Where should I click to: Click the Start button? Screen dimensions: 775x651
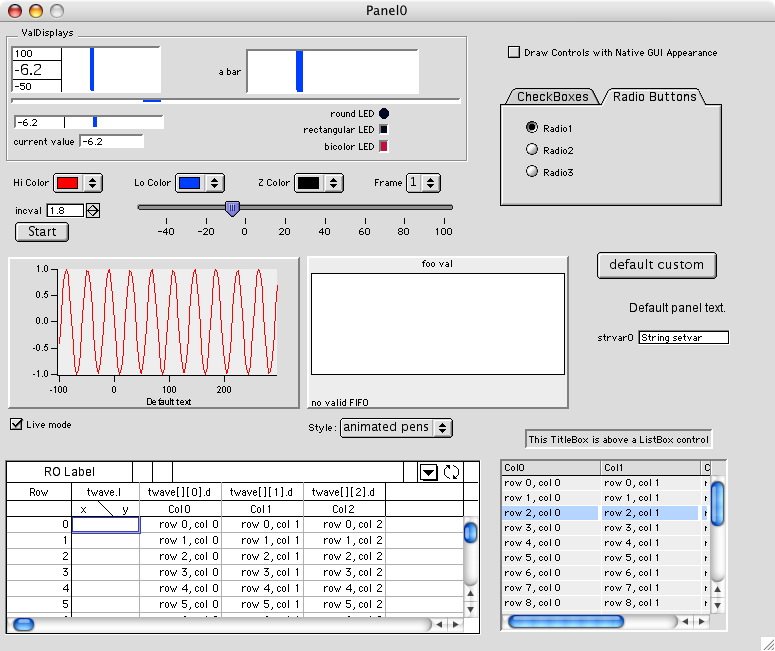[42, 232]
